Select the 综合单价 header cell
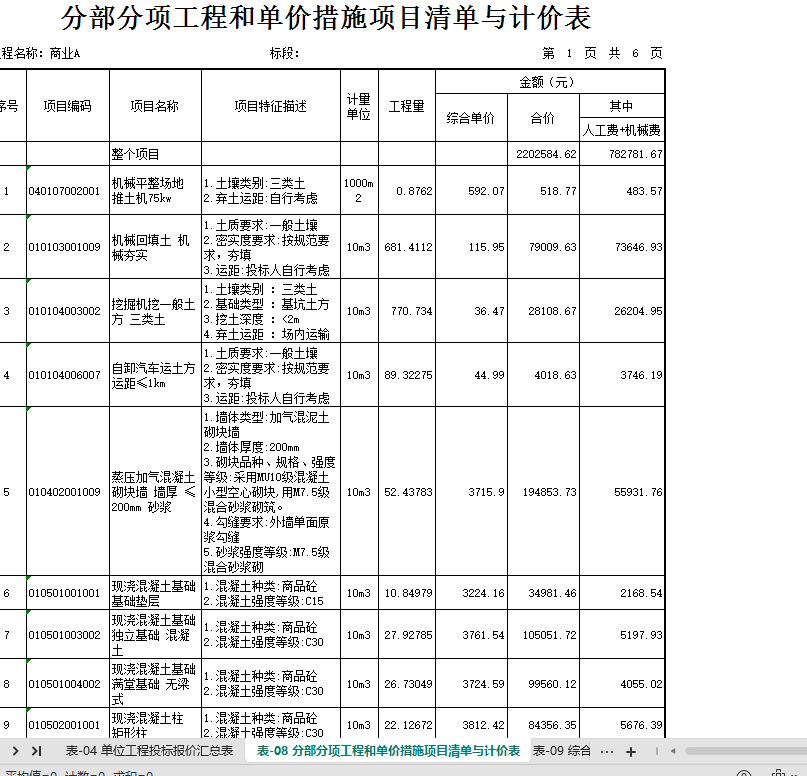The image size is (807, 776). point(471,118)
